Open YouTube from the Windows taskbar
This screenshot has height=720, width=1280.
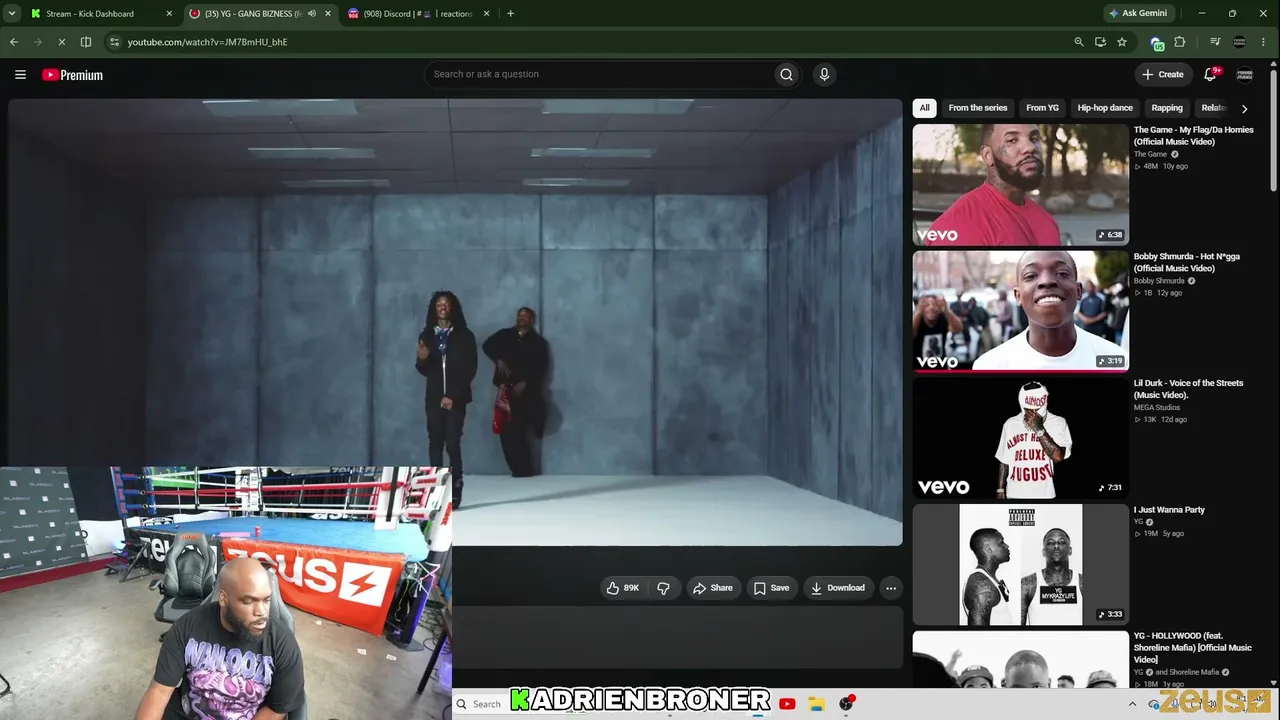[x=787, y=704]
